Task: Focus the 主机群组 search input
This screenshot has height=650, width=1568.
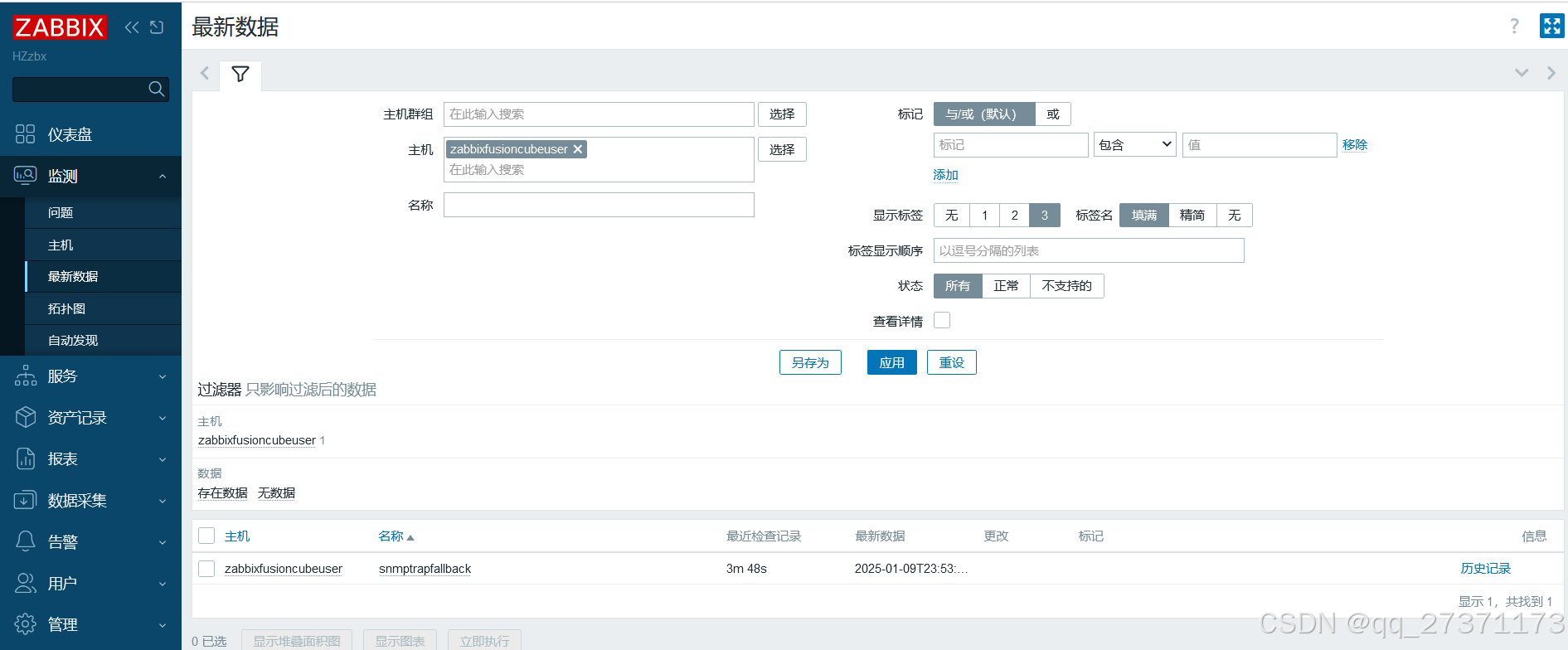Action: [x=599, y=114]
